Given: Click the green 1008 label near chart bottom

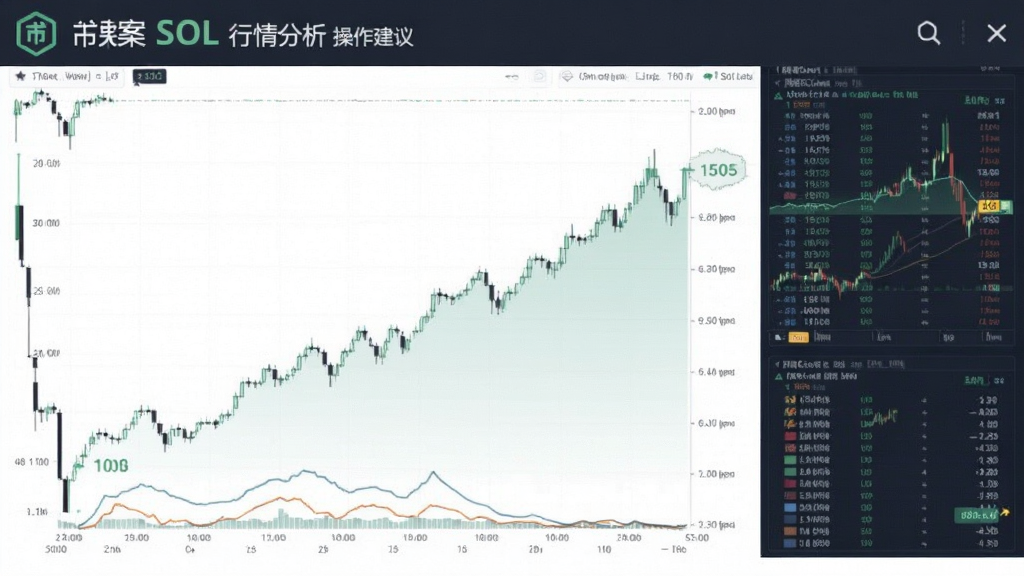Looking at the screenshot, I should (x=111, y=466).
